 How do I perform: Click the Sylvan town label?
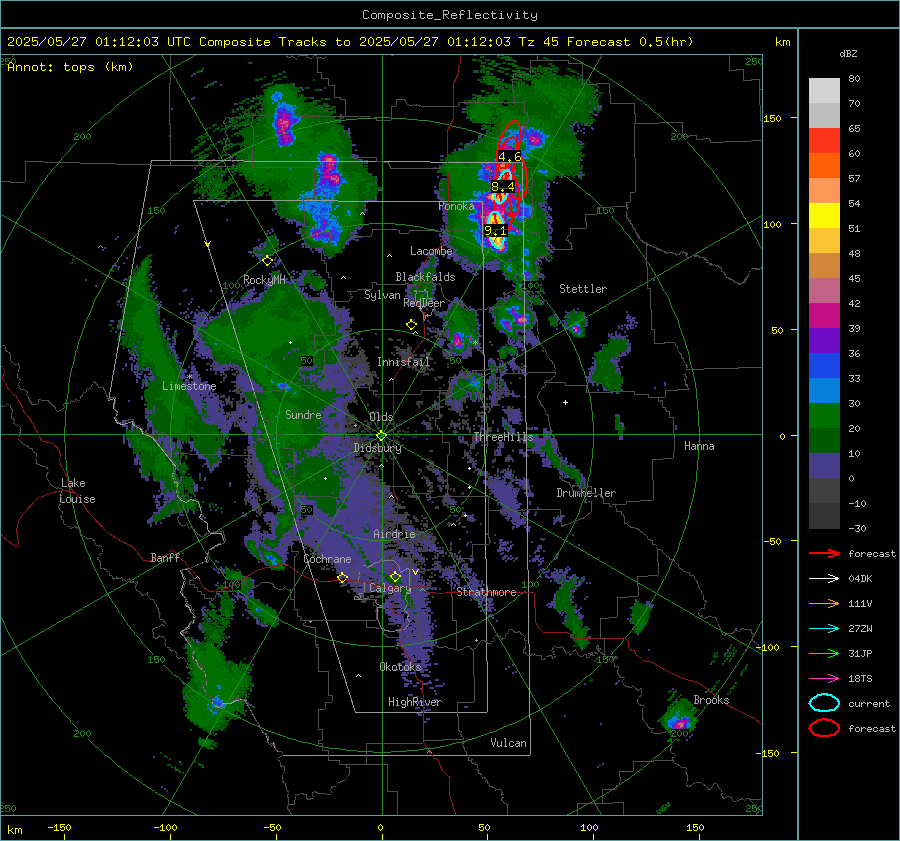pyautogui.click(x=382, y=295)
